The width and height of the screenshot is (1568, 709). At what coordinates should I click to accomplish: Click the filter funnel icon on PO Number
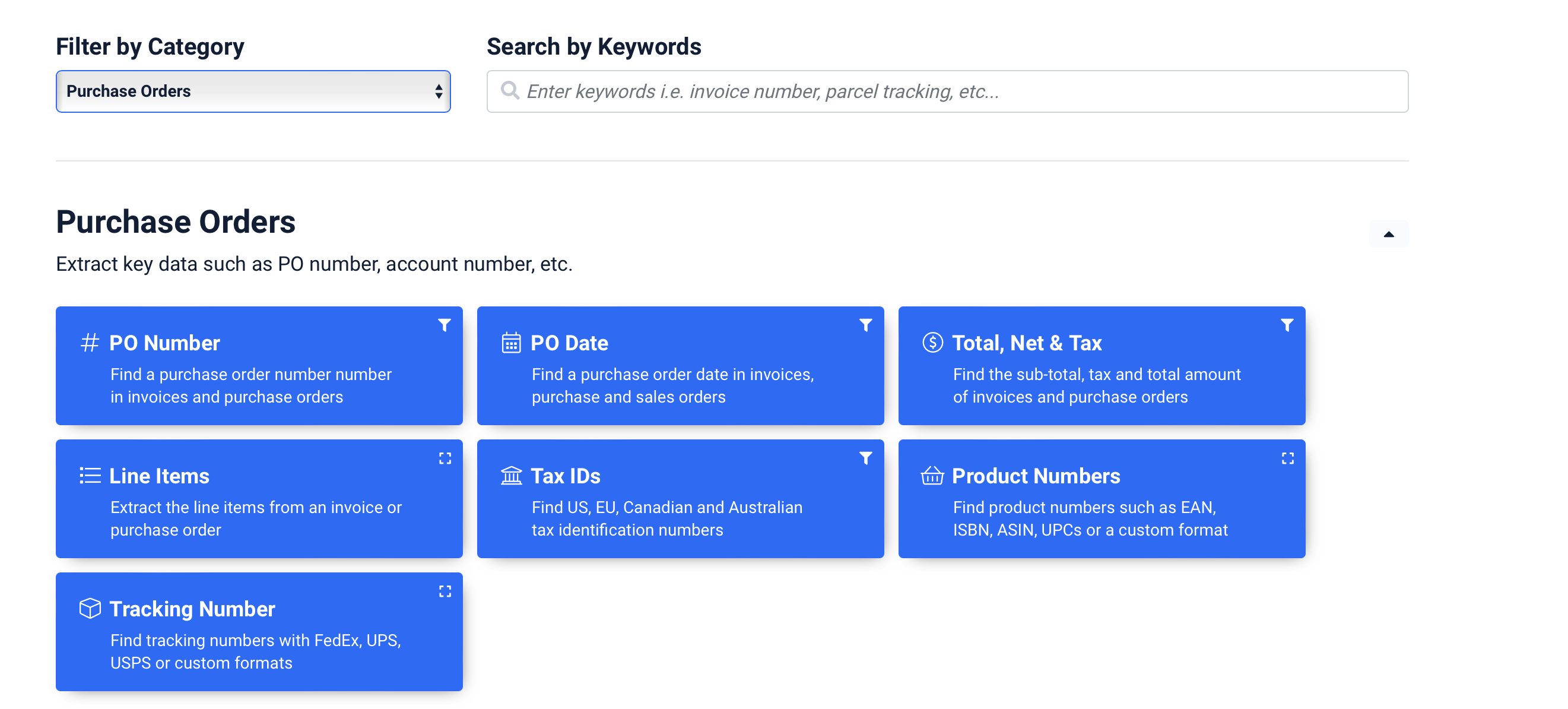coord(445,325)
